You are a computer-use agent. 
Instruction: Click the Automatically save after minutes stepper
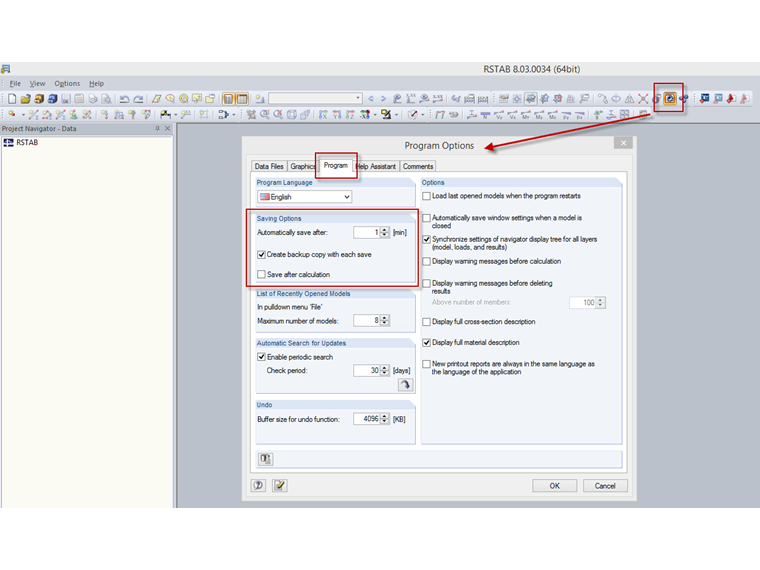click(384, 233)
